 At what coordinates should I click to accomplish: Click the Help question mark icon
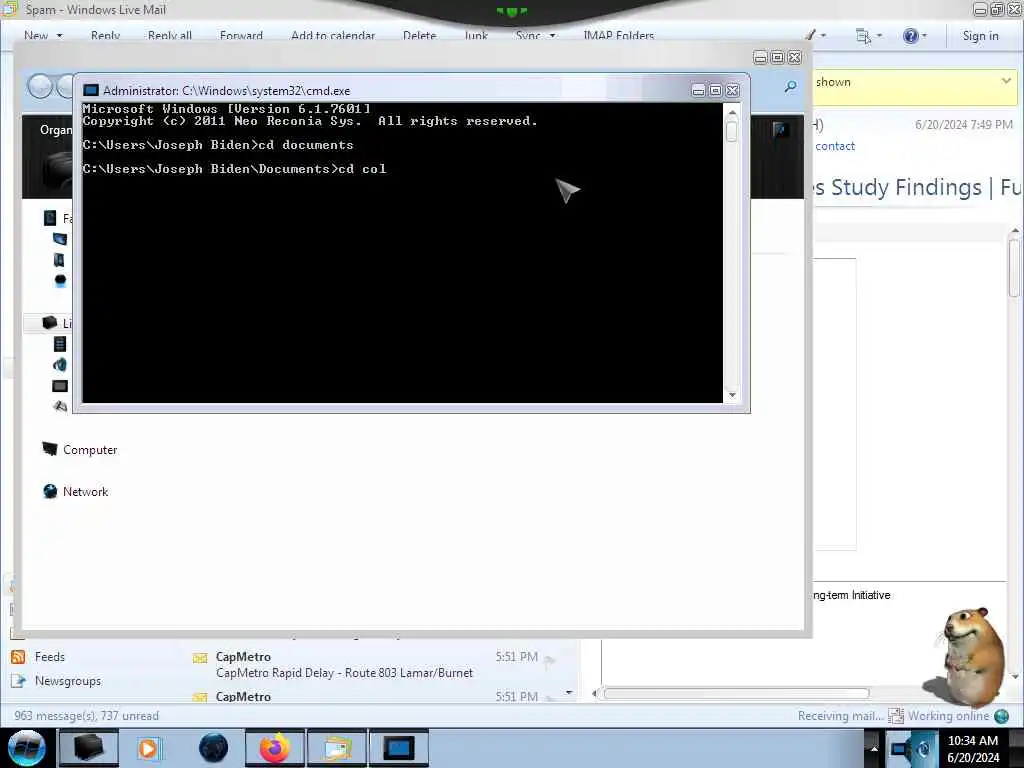pos(910,35)
